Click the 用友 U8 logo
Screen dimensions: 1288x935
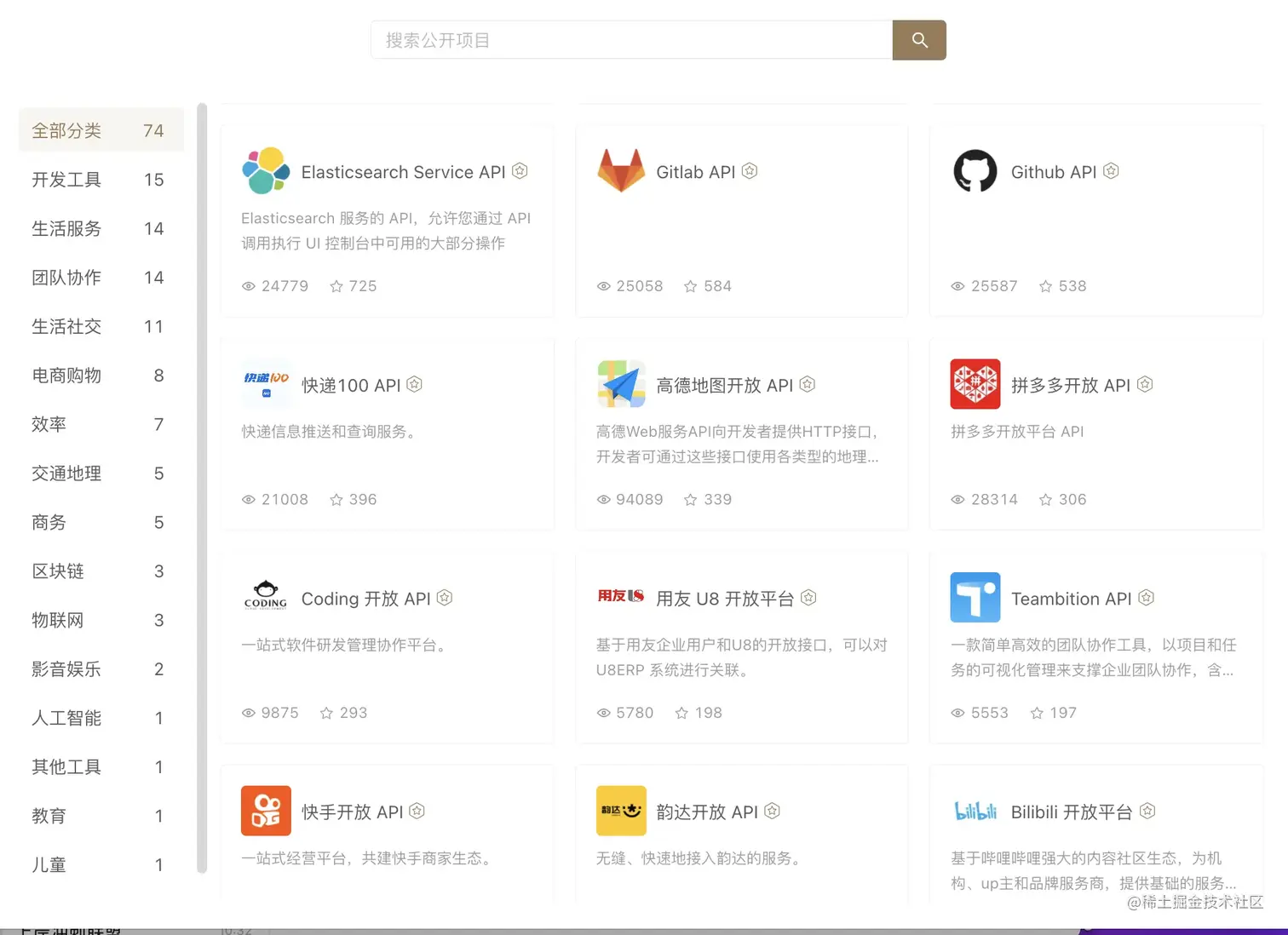click(621, 596)
